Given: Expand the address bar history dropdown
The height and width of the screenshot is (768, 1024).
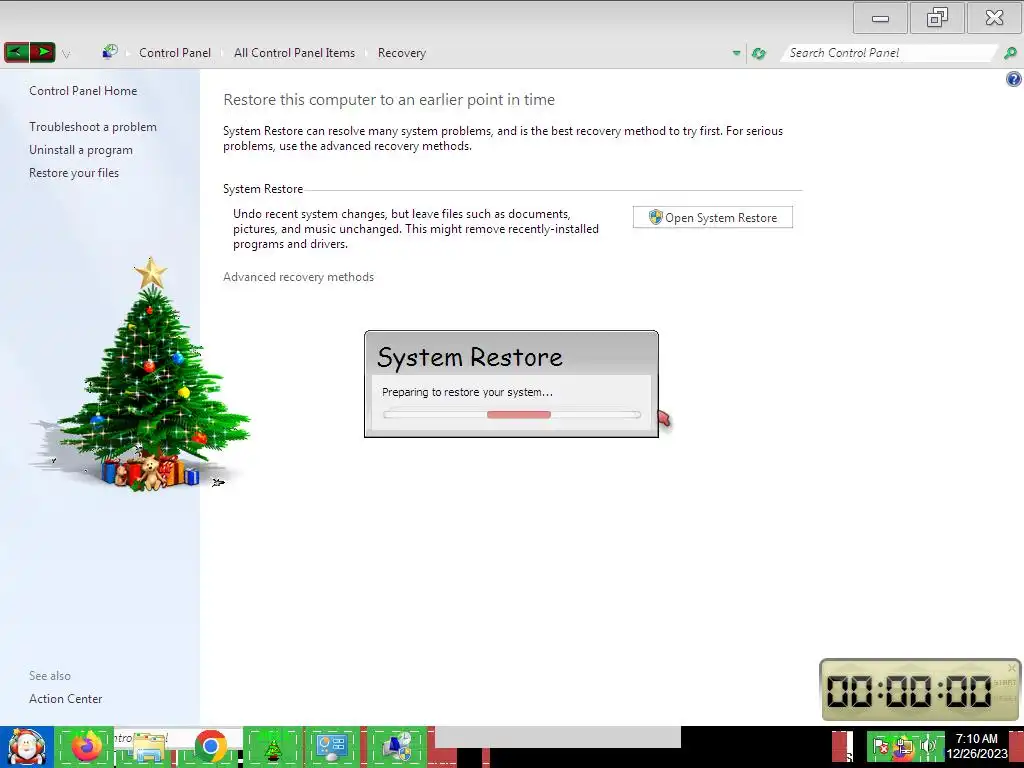Looking at the screenshot, I should point(736,53).
